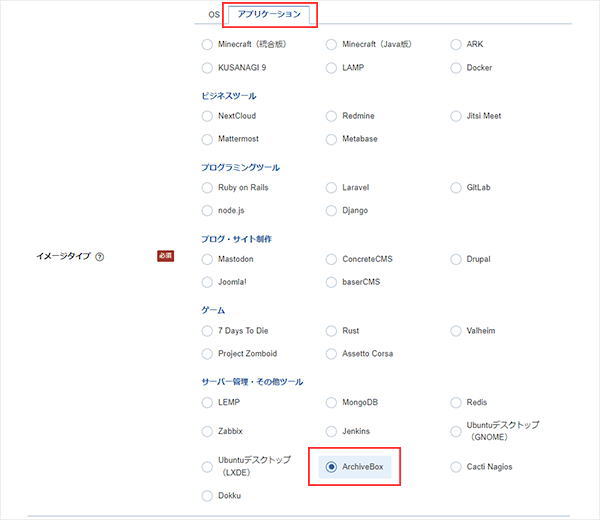
Task: Select the GitLab radio button
Action: pyautogui.click(x=456, y=187)
